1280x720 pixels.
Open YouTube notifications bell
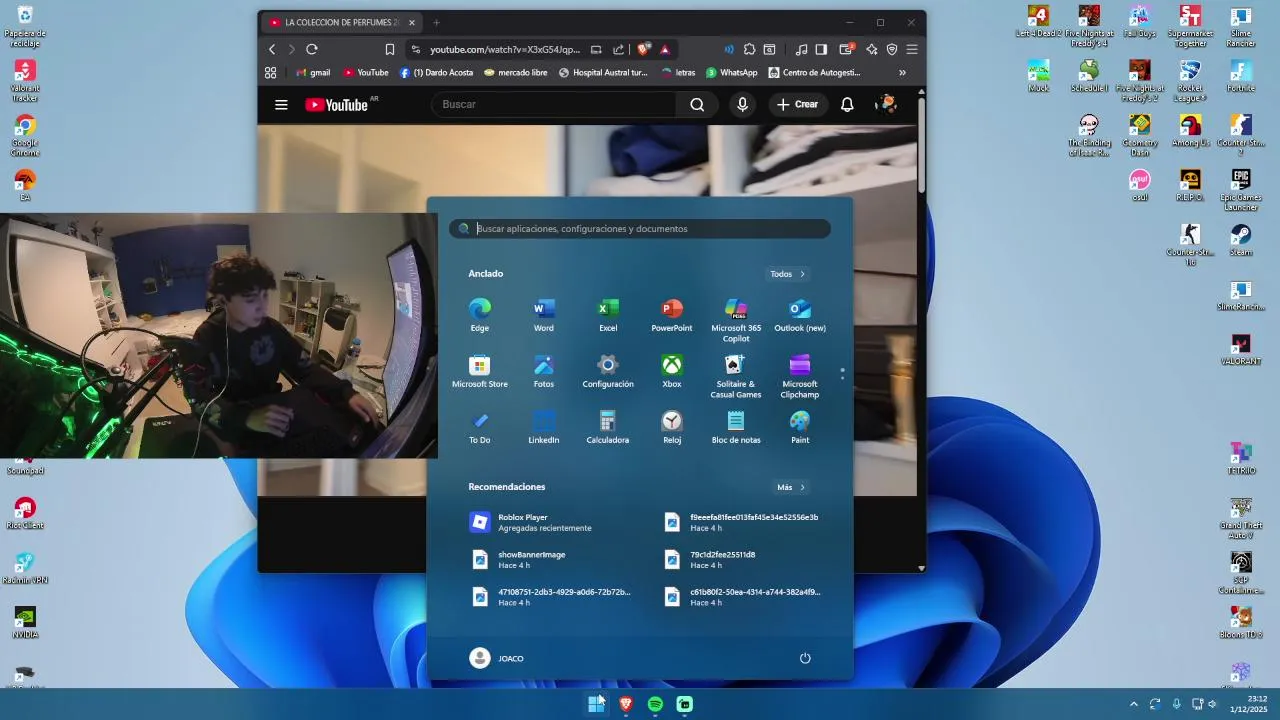pyautogui.click(x=847, y=104)
